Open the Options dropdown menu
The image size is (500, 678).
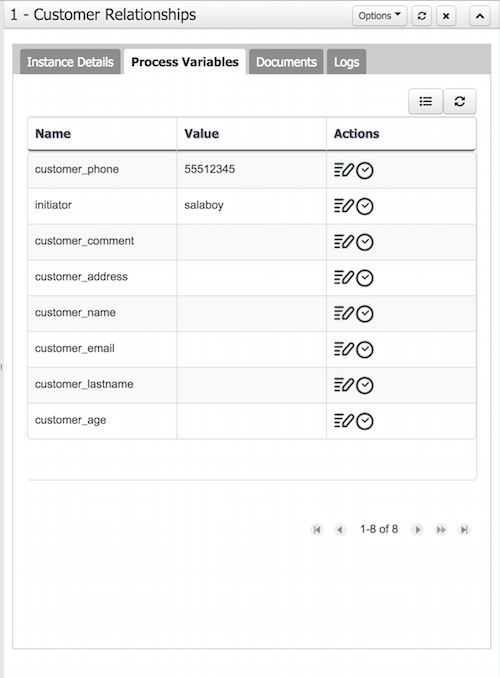[x=379, y=16]
